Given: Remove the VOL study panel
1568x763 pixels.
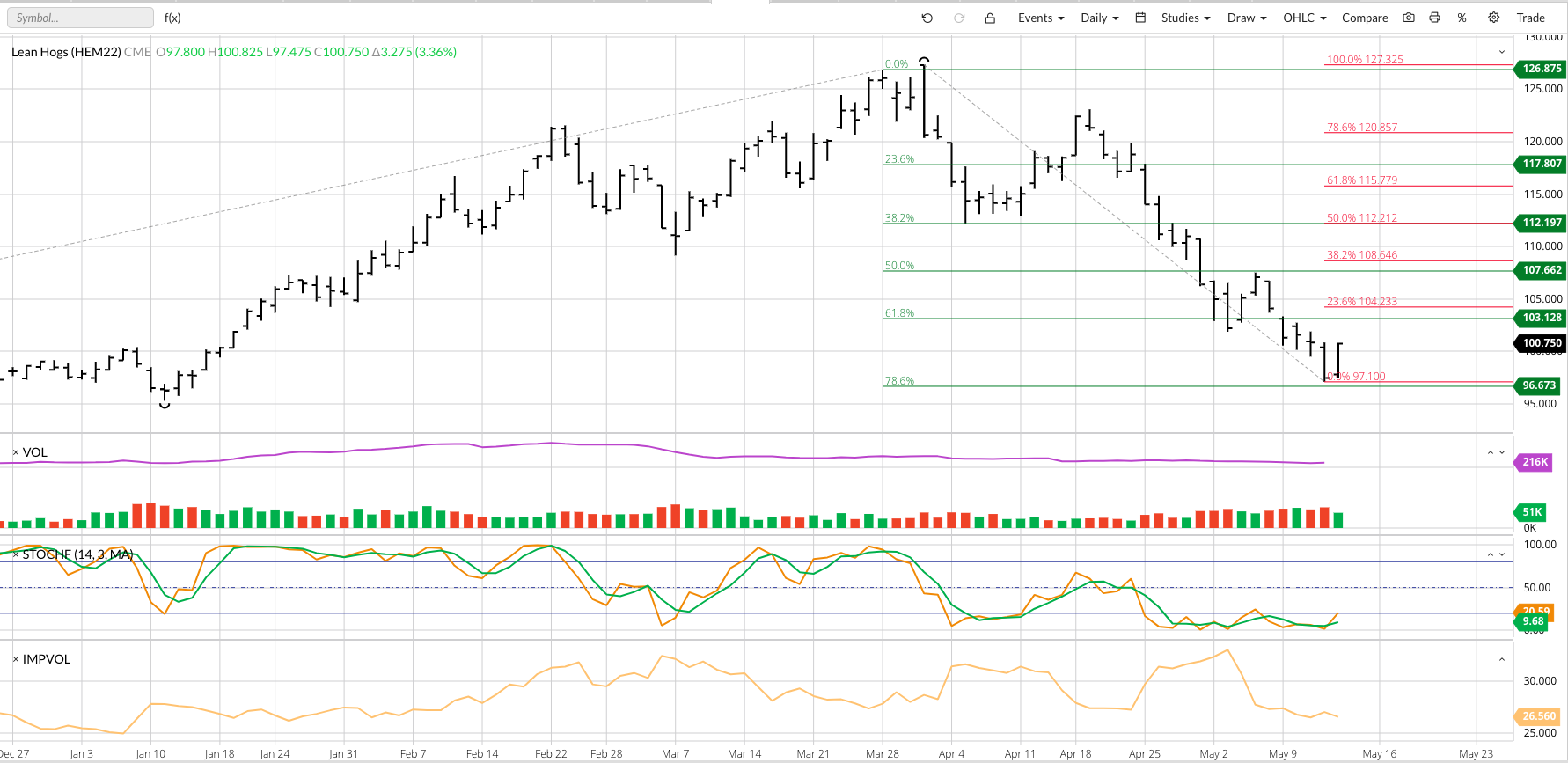Looking at the screenshot, I should [15, 452].
